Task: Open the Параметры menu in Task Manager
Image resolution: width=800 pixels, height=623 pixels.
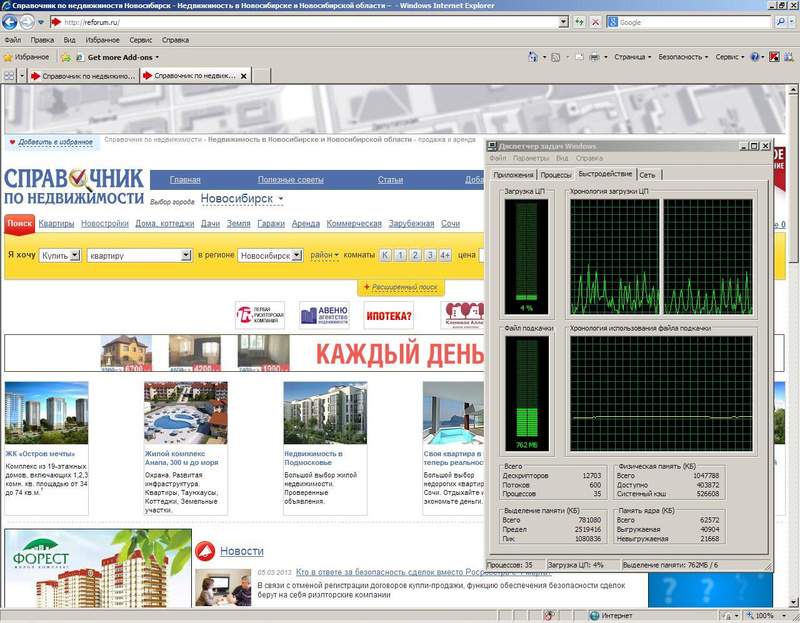Action: pos(530,158)
